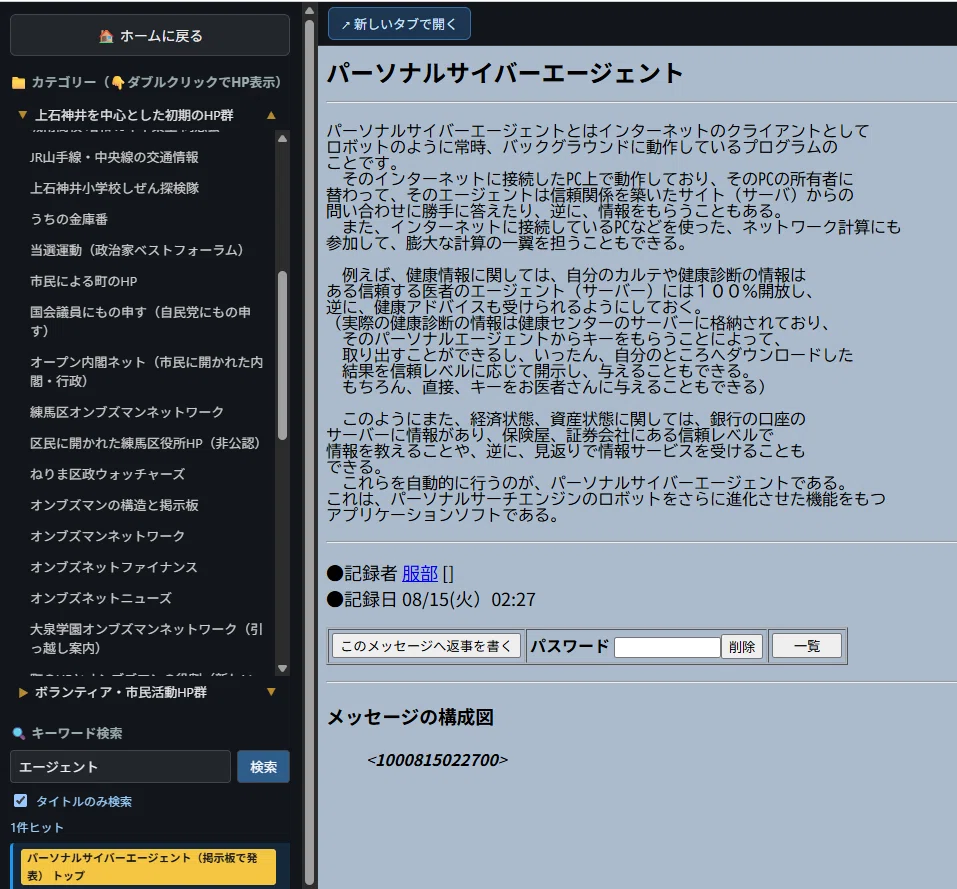Focus the keyword search field

(120, 767)
